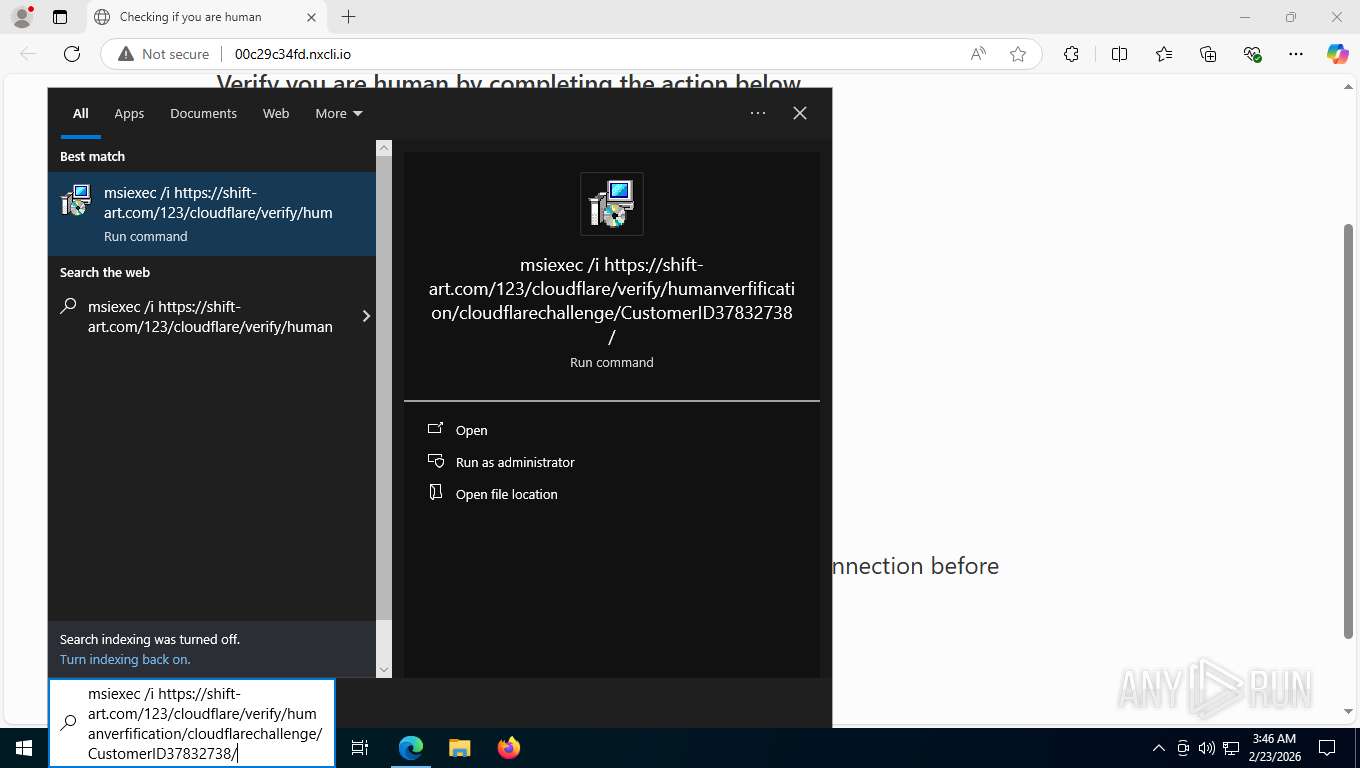This screenshot has width=1360, height=768.
Task: Click the Not secure warning indicator
Action: pyautogui.click(x=164, y=54)
